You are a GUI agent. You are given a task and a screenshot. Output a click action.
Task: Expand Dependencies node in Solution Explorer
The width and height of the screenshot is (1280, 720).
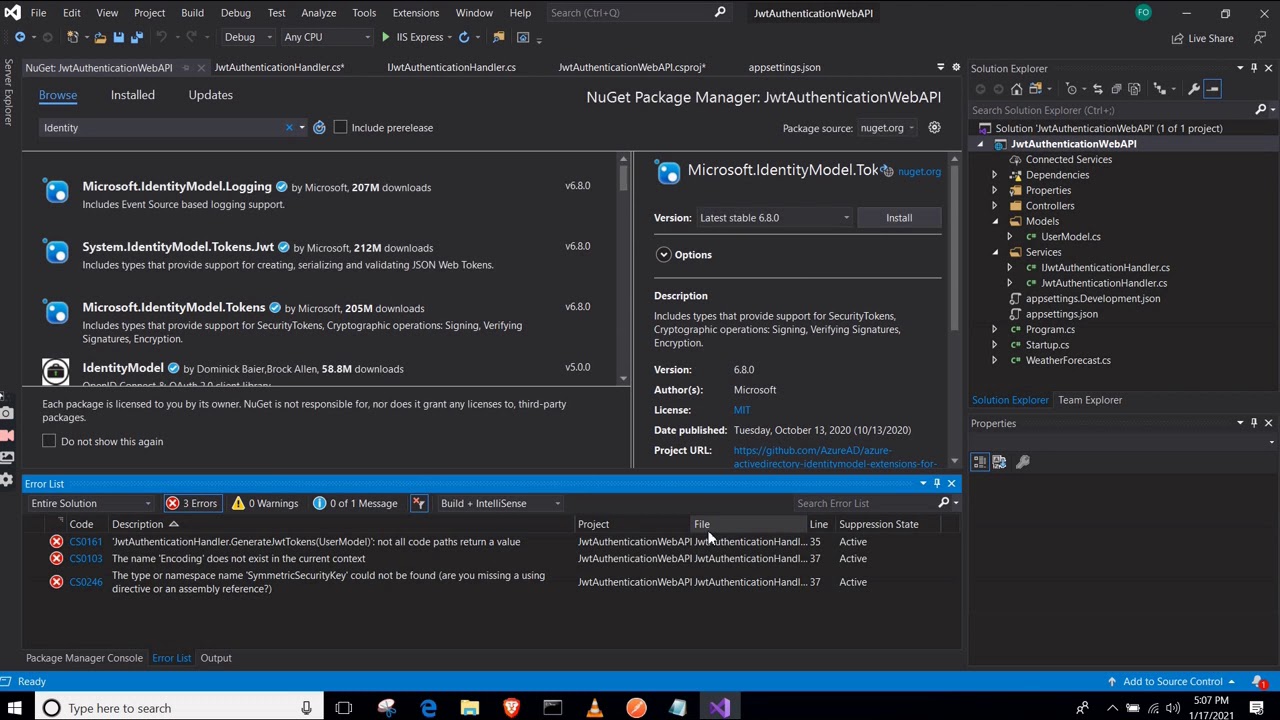point(994,175)
